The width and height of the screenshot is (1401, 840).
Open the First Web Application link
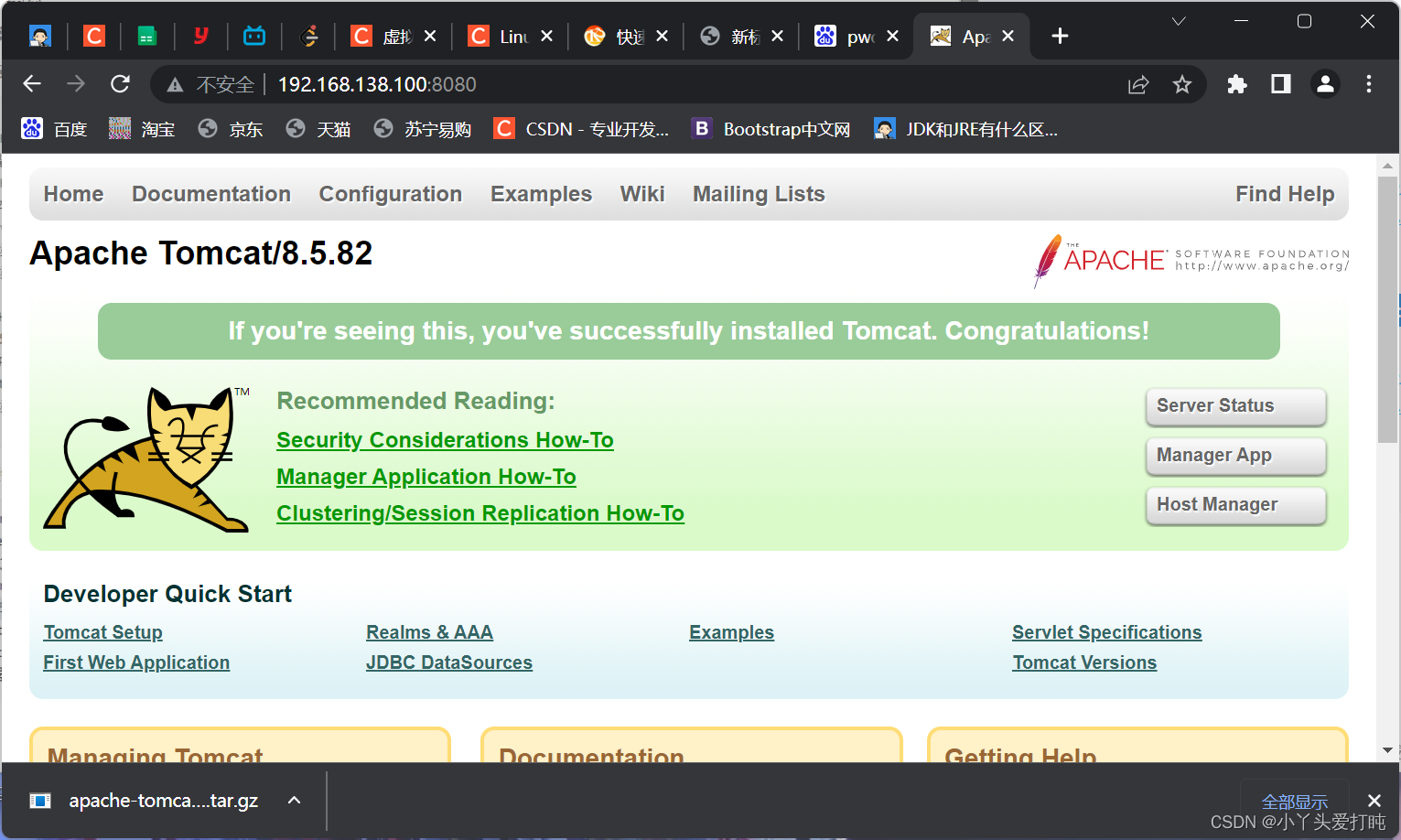(x=136, y=662)
